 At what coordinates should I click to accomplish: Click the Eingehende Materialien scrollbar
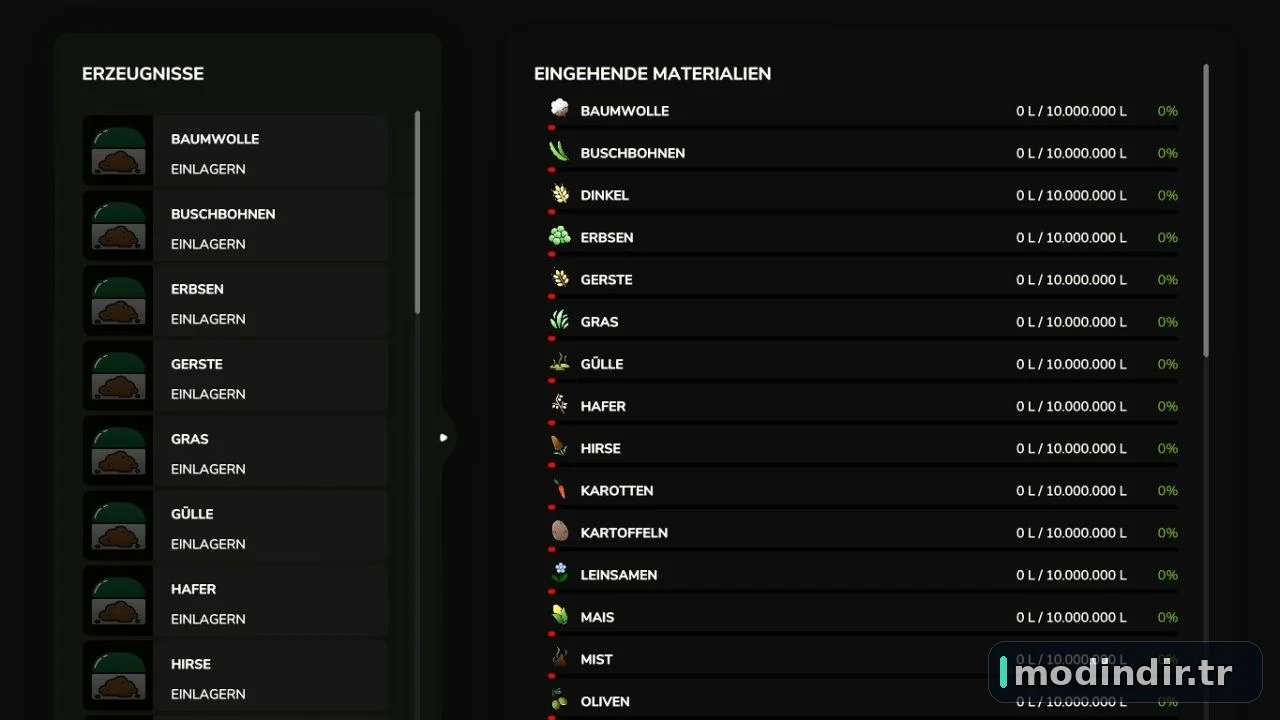pos(1206,210)
